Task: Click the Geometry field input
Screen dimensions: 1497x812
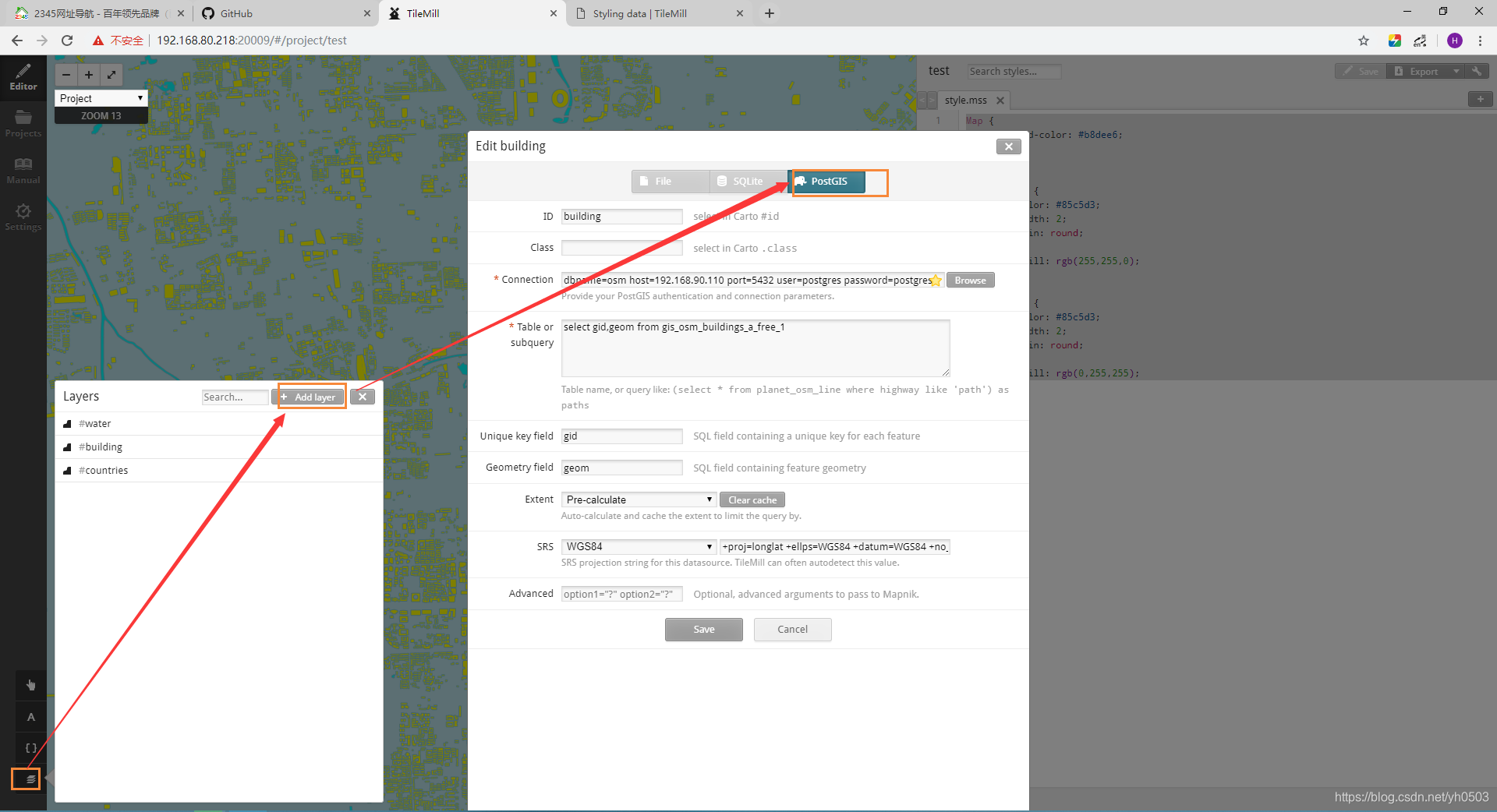Action: click(x=621, y=468)
